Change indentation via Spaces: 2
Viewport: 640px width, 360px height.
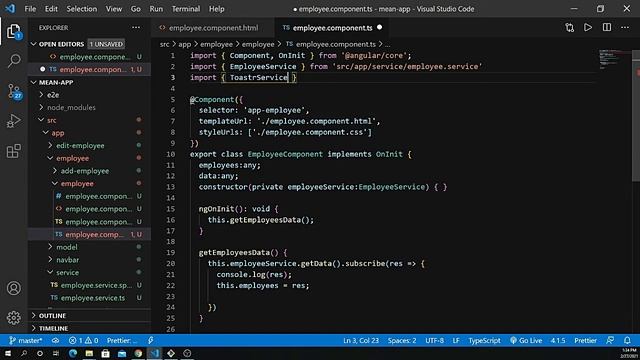click(402, 340)
